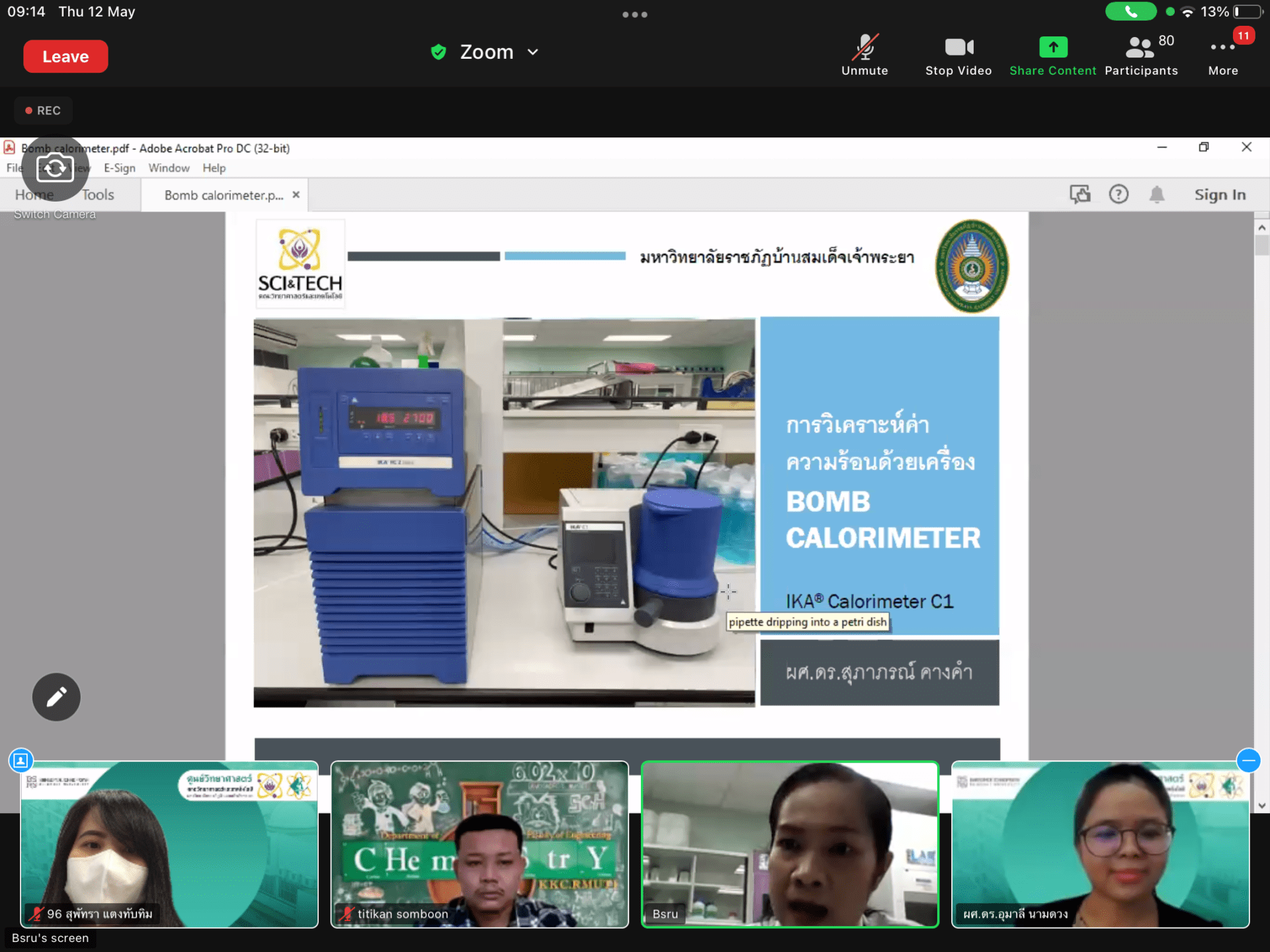Expand the Zoom meeting info dropdown
Image resolution: width=1270 pixels, height=952 pixels.
(x=532, y=52)
